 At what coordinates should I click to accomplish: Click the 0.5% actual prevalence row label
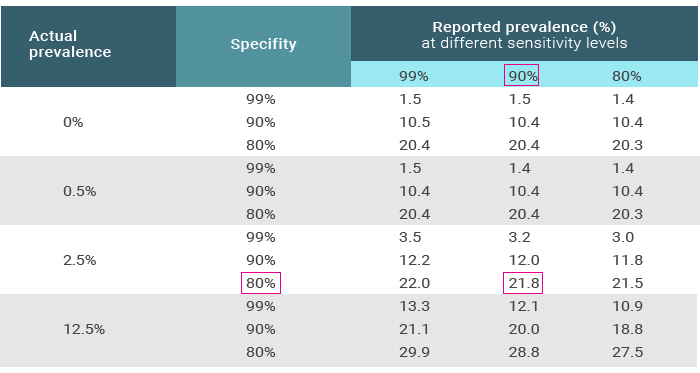click(79, 191)
